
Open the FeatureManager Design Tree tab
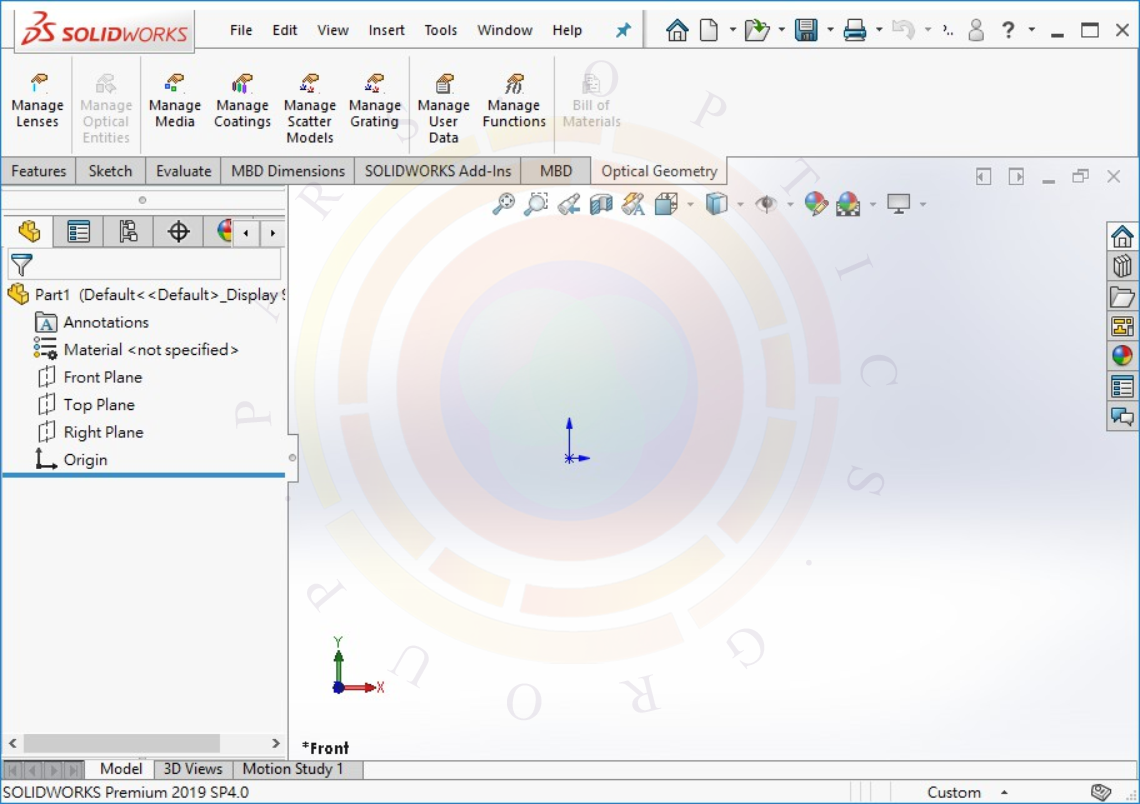click(x=29, y=232)
